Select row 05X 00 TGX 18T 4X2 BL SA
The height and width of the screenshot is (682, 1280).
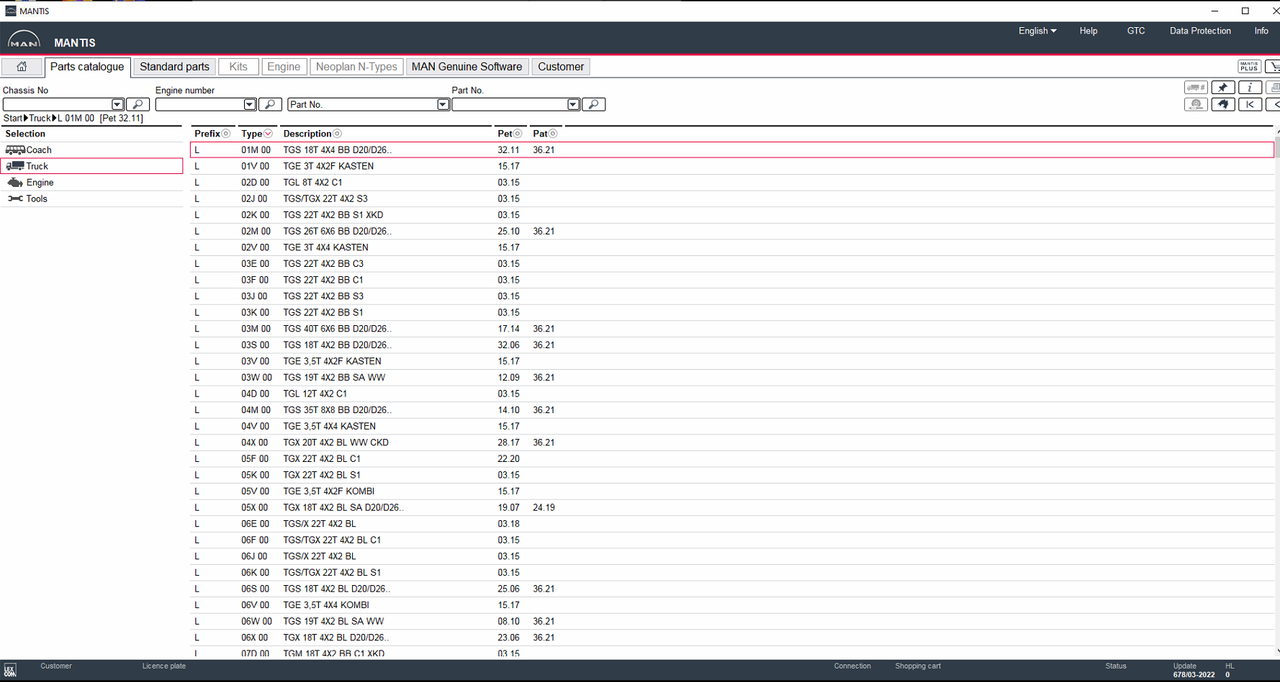[x=732, y=507]
